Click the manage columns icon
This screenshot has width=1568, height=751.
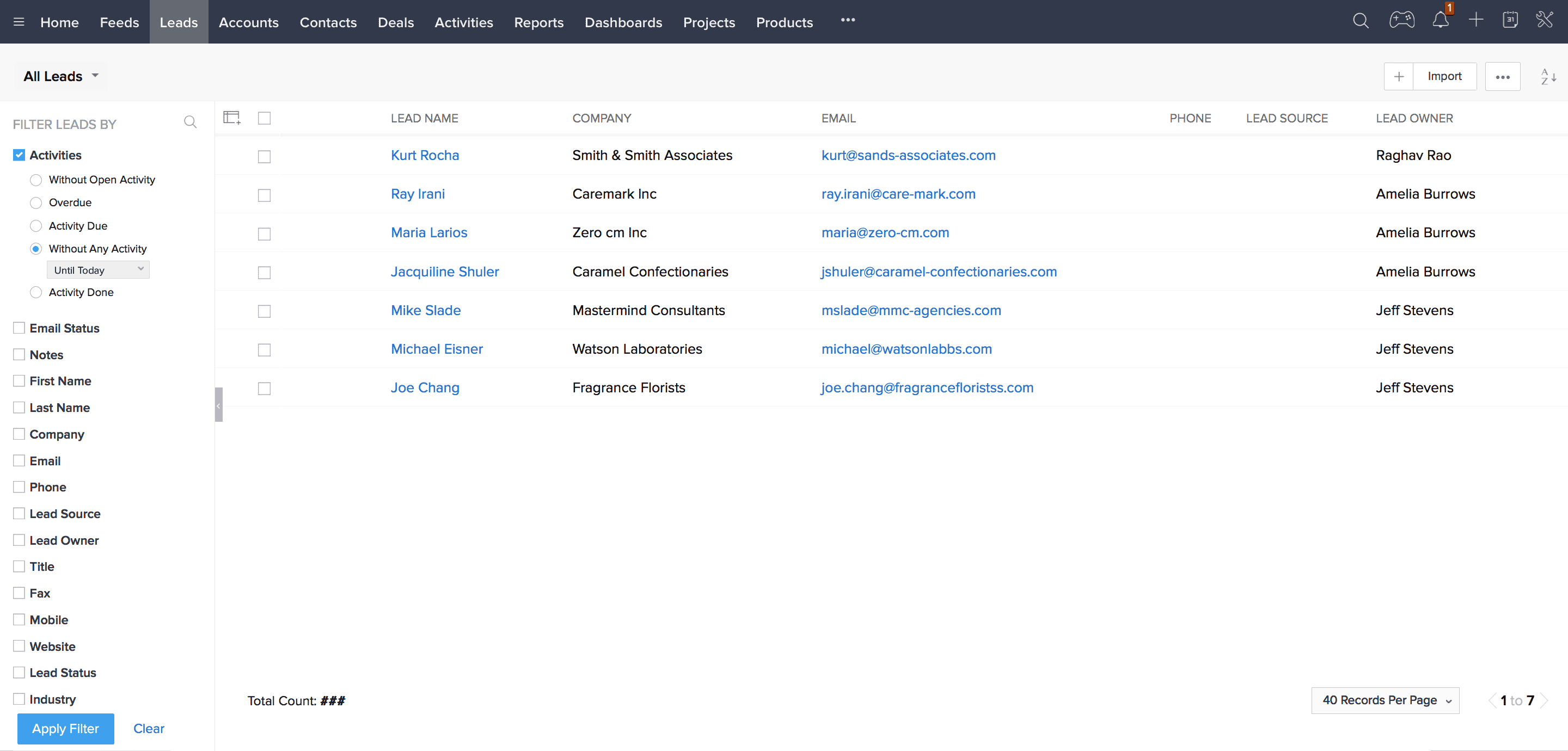(232, 118)
